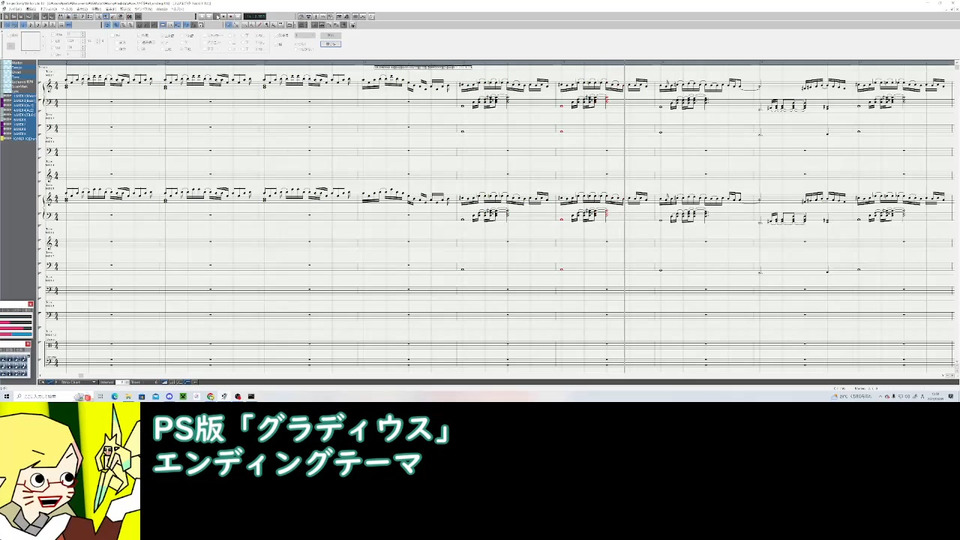Click the grey button above the outlined button
Image resolution: width=960 pixels, height=540 pixels.
click(331, 36)
